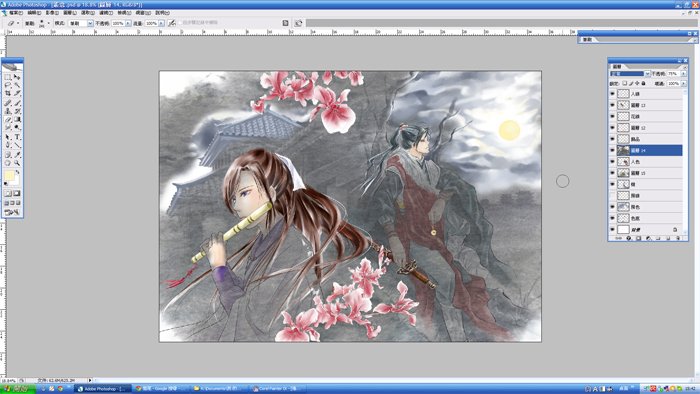Enable the airbrush option in options bar
Viewport: 700px width, 394px height.
coord(172,23)
